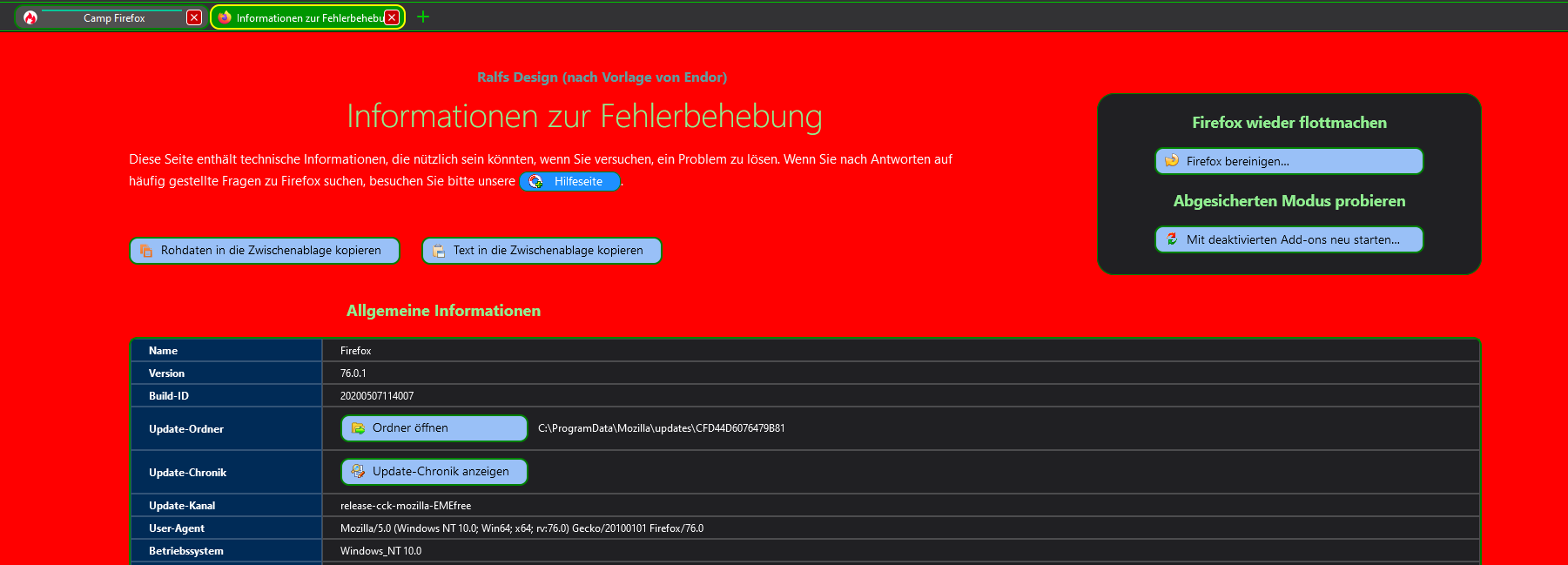The height and width of the screenshot is (565, 1568).
Task: Click the document icon on Text kopieren button
Action: coord(439,251)
